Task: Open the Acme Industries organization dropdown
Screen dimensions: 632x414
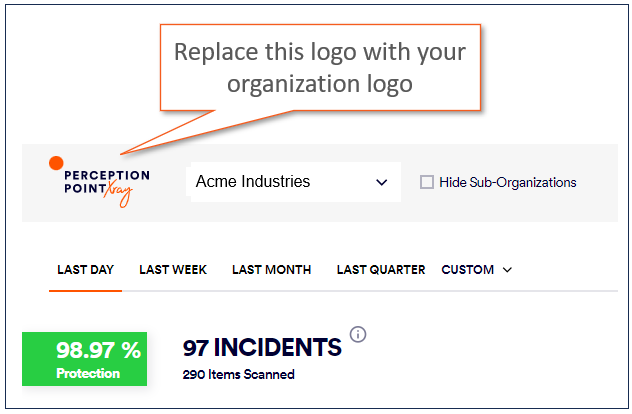Action: click(x=290, y=182)
